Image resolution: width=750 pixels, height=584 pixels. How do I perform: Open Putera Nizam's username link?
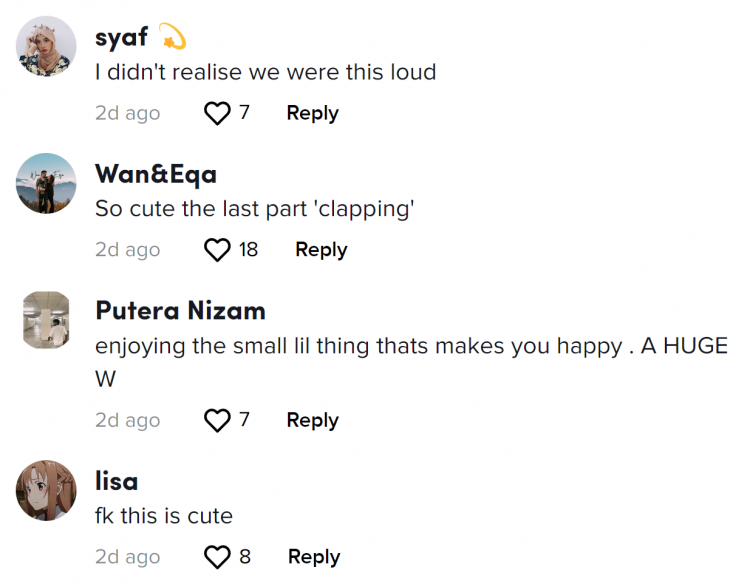pos(180,311)
